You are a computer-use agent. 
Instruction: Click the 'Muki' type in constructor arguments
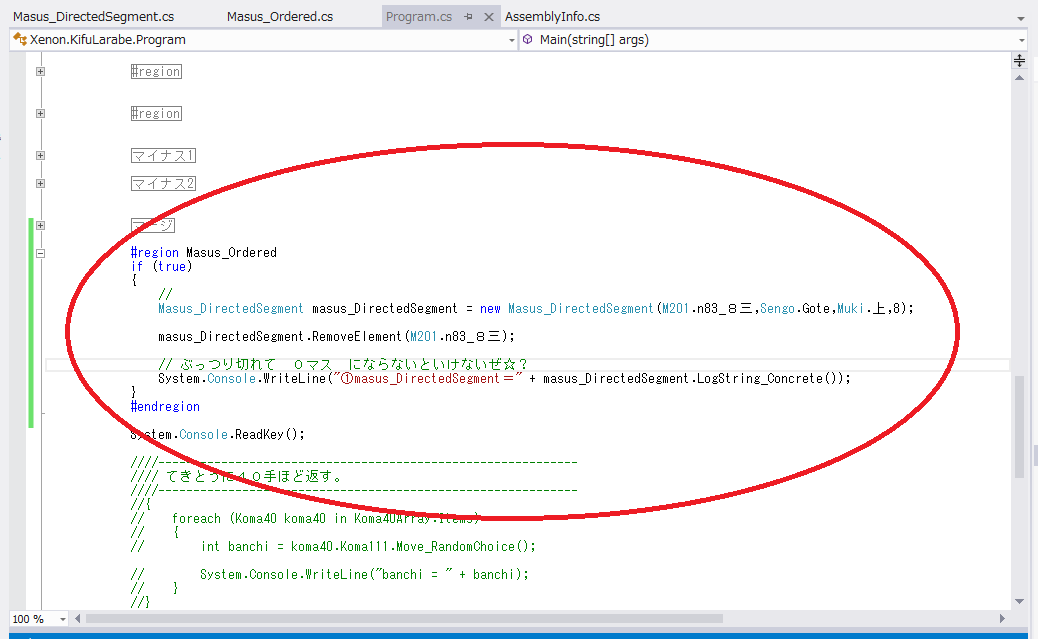click(x=850, y=309)
